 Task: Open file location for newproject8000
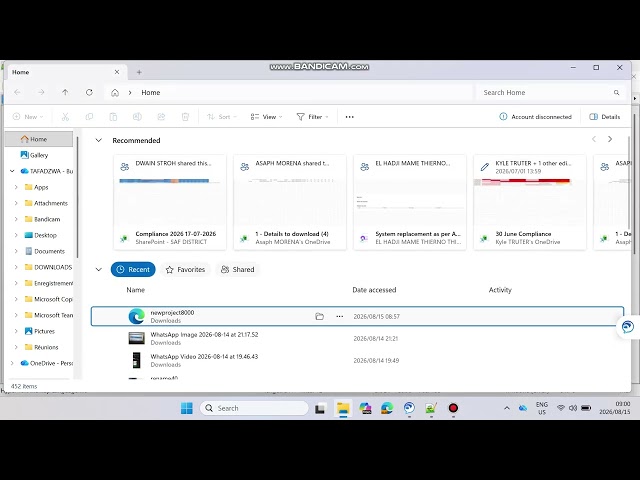[x=320, y=316]
